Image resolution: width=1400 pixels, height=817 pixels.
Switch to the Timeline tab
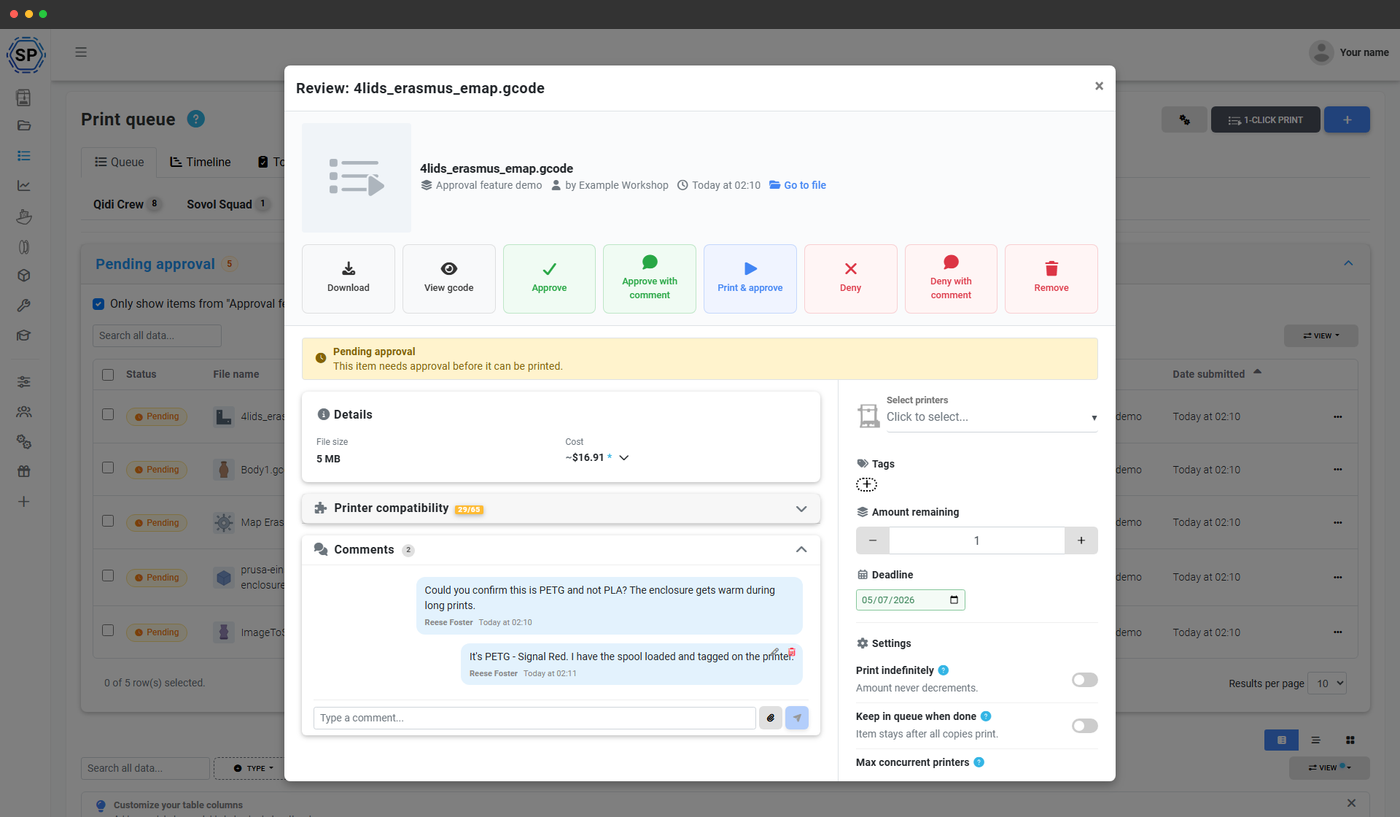pyautogui.click(x=200, y=162)
